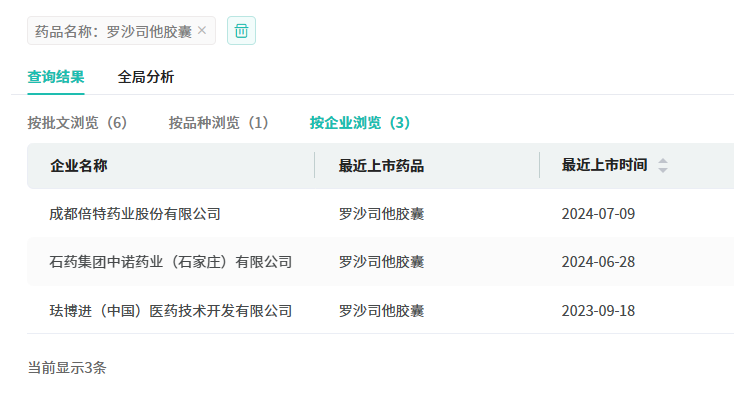Select the 按批文浏览 (6) view
734x410 pixels.
[x=78, y=123]
